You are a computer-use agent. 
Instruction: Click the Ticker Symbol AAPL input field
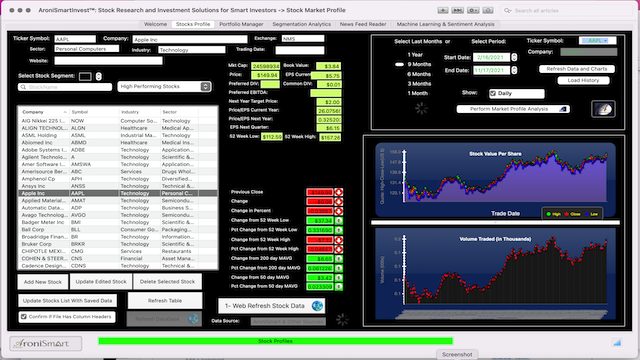75,39
